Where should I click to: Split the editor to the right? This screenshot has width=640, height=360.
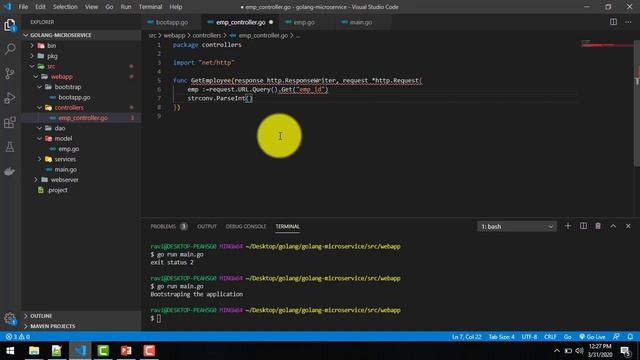[x=613, y=22]
